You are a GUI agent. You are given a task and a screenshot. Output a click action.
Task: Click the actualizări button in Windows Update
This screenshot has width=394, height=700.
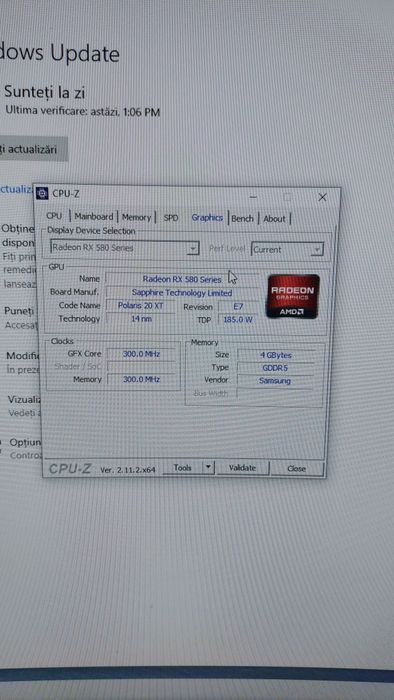(x=33, y=149)
